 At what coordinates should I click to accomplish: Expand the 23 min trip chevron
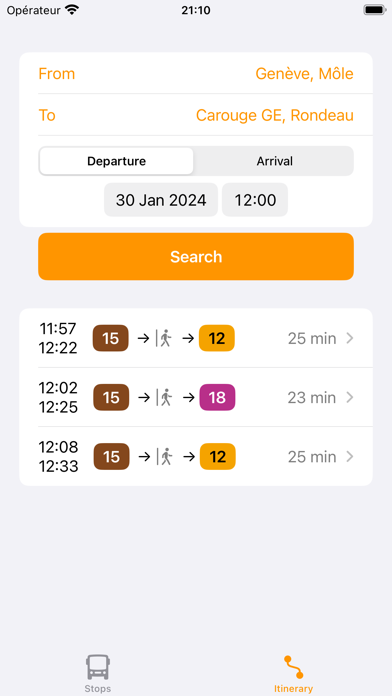pyautogui.click(x=350, y=397)
